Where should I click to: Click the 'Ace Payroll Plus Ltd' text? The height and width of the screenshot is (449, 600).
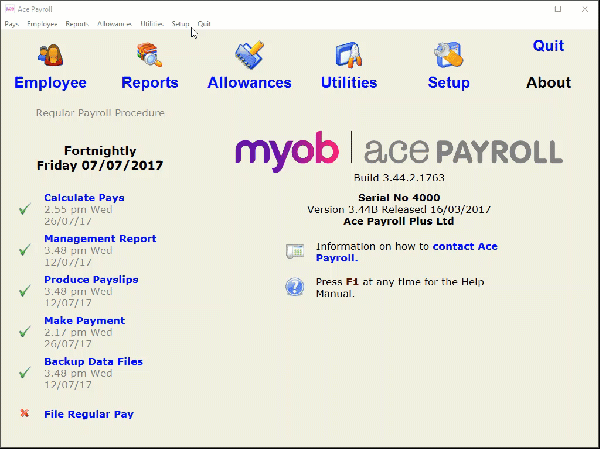[398, 221]
